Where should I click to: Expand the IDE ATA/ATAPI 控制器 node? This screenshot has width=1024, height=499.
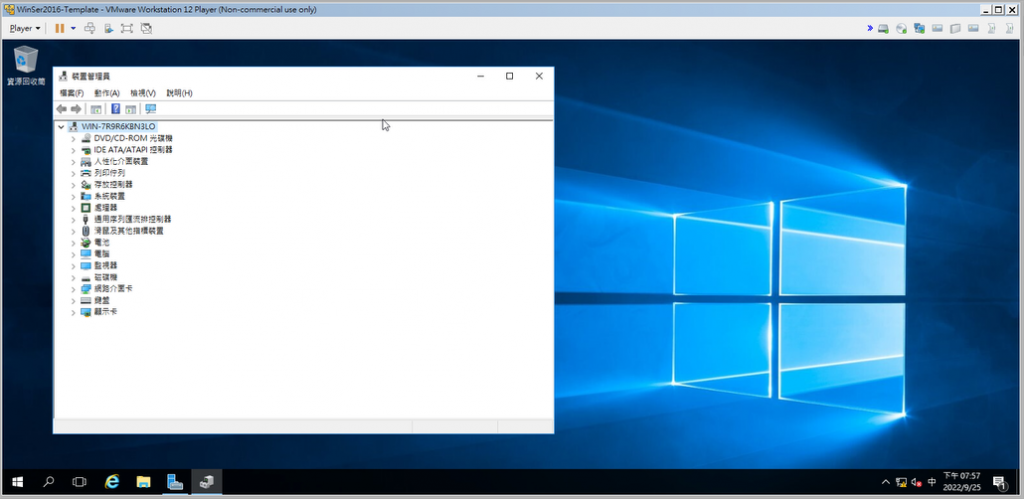click(73, 150)
